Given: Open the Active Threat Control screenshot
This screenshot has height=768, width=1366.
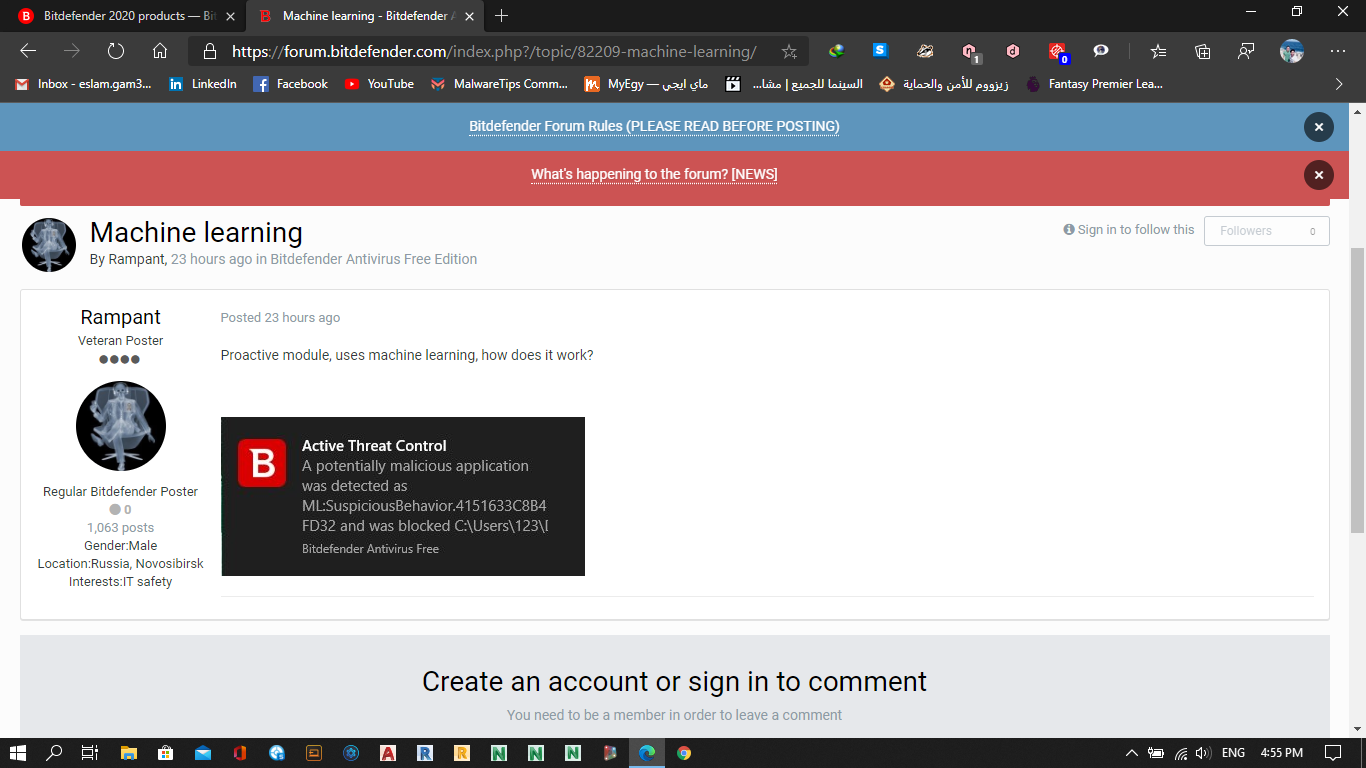Looking at the screenshot, I should (x=403, y=496).
